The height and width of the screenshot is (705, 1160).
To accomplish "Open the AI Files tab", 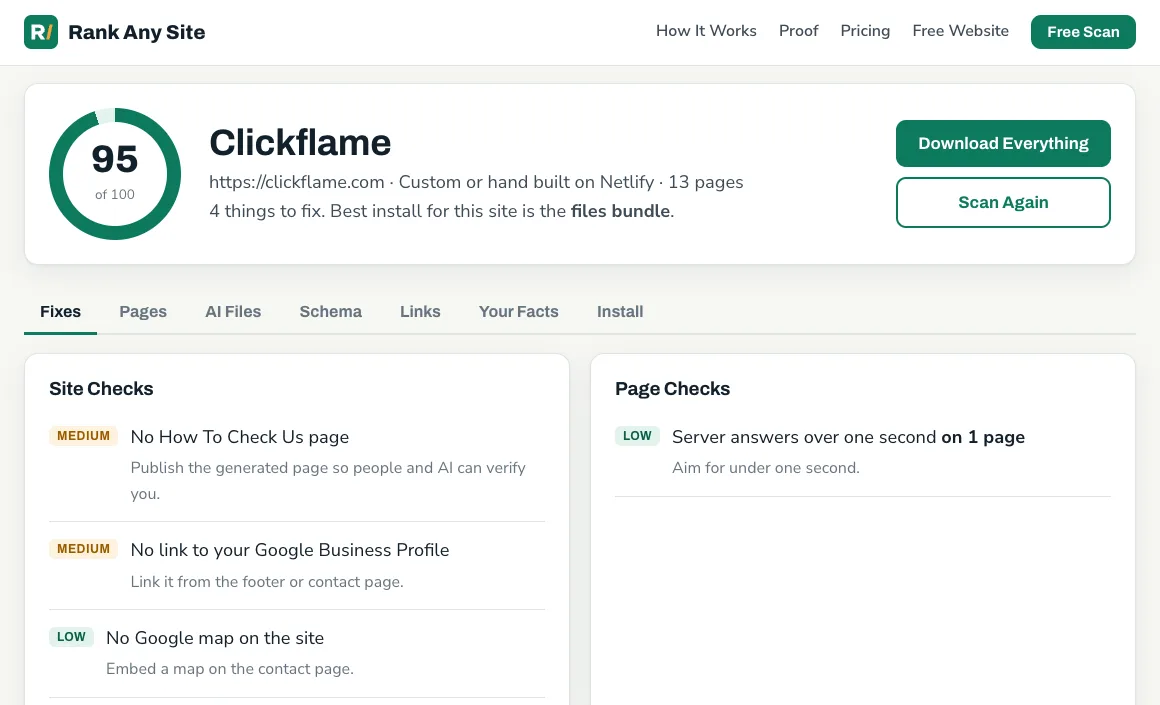I will (x=233, y=311).
